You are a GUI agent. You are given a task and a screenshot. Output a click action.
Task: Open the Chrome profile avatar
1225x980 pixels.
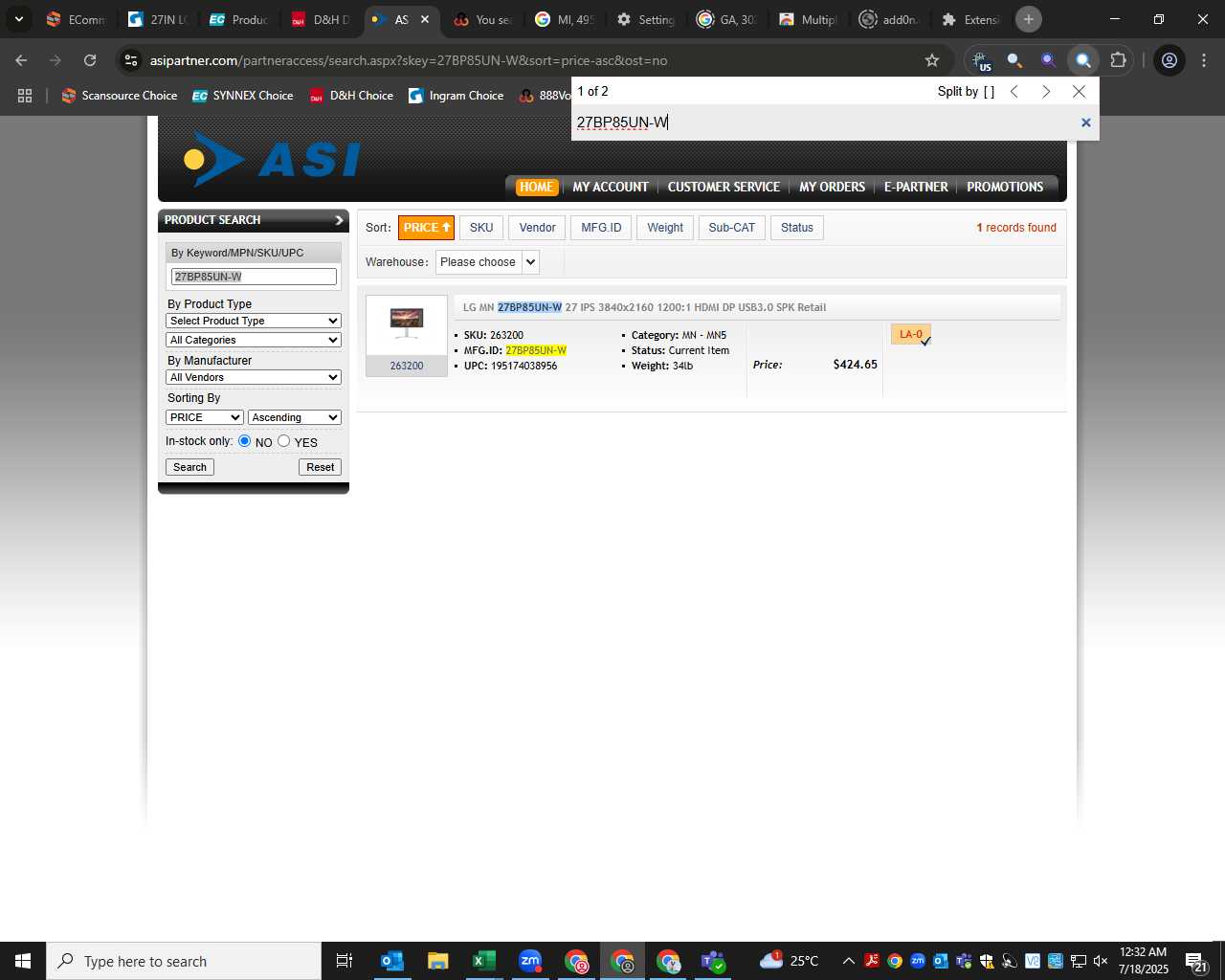[1169, 60]
